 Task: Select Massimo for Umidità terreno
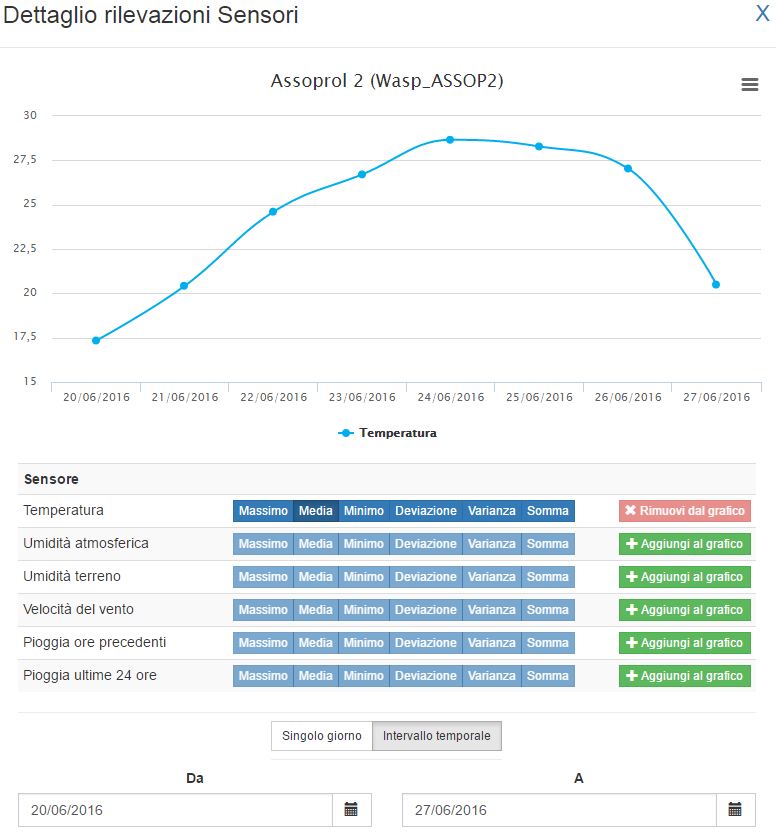click(263, 577)
